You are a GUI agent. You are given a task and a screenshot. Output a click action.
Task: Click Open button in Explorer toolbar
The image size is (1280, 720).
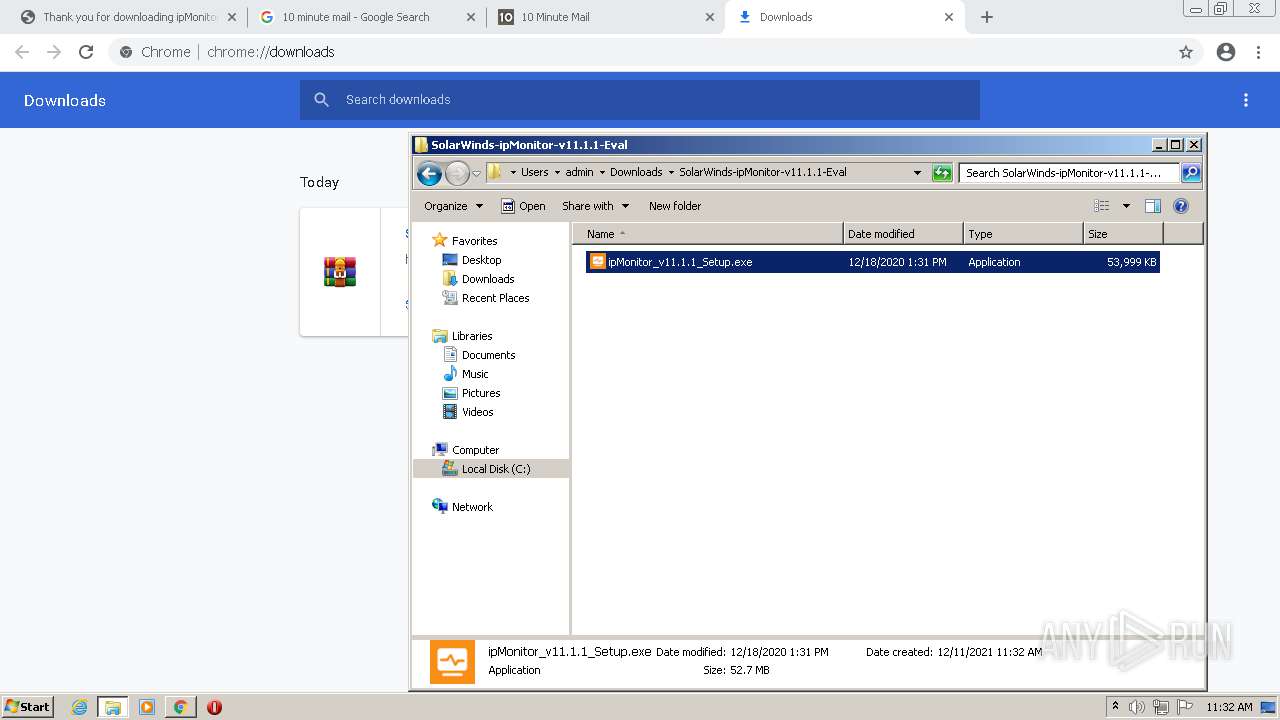pos(523,206)
